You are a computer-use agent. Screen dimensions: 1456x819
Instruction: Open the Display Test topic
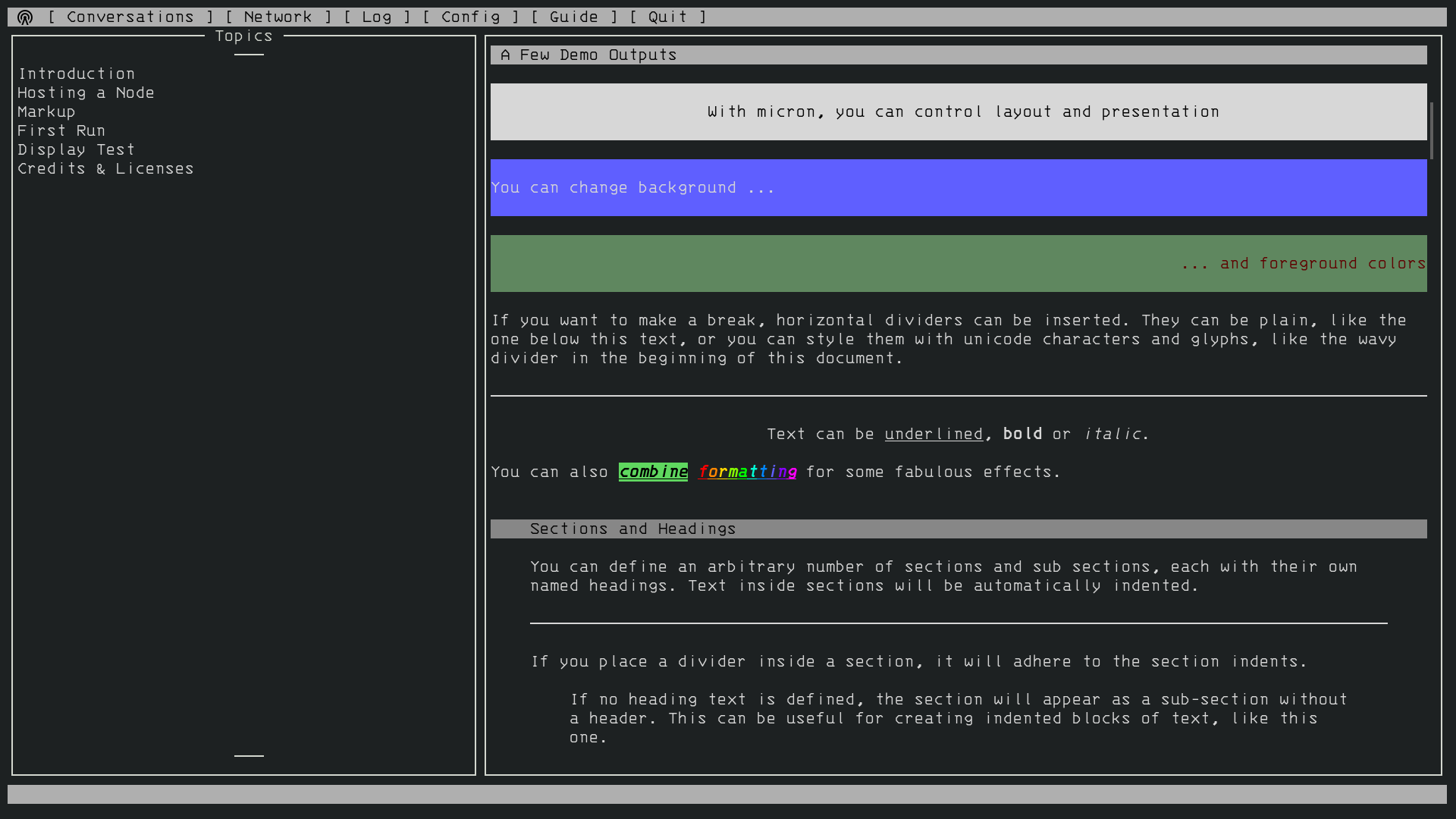(76, 149)
